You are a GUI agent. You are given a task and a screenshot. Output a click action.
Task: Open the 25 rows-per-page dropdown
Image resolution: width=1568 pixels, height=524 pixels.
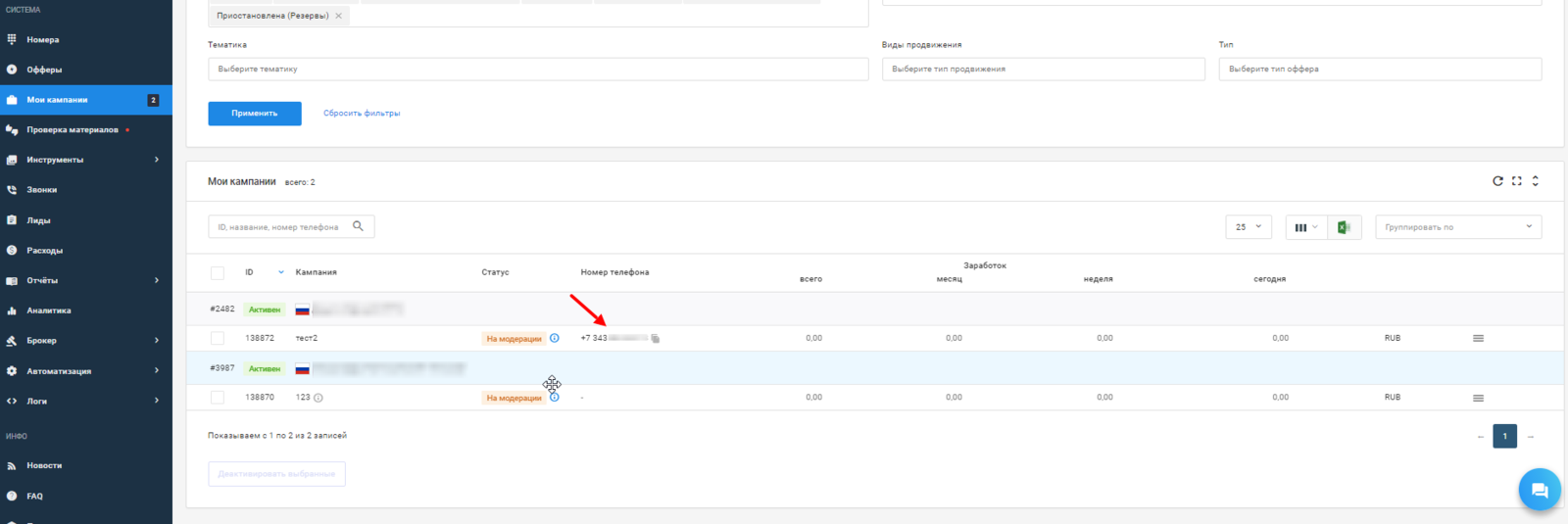click(x=1249, y=227)
